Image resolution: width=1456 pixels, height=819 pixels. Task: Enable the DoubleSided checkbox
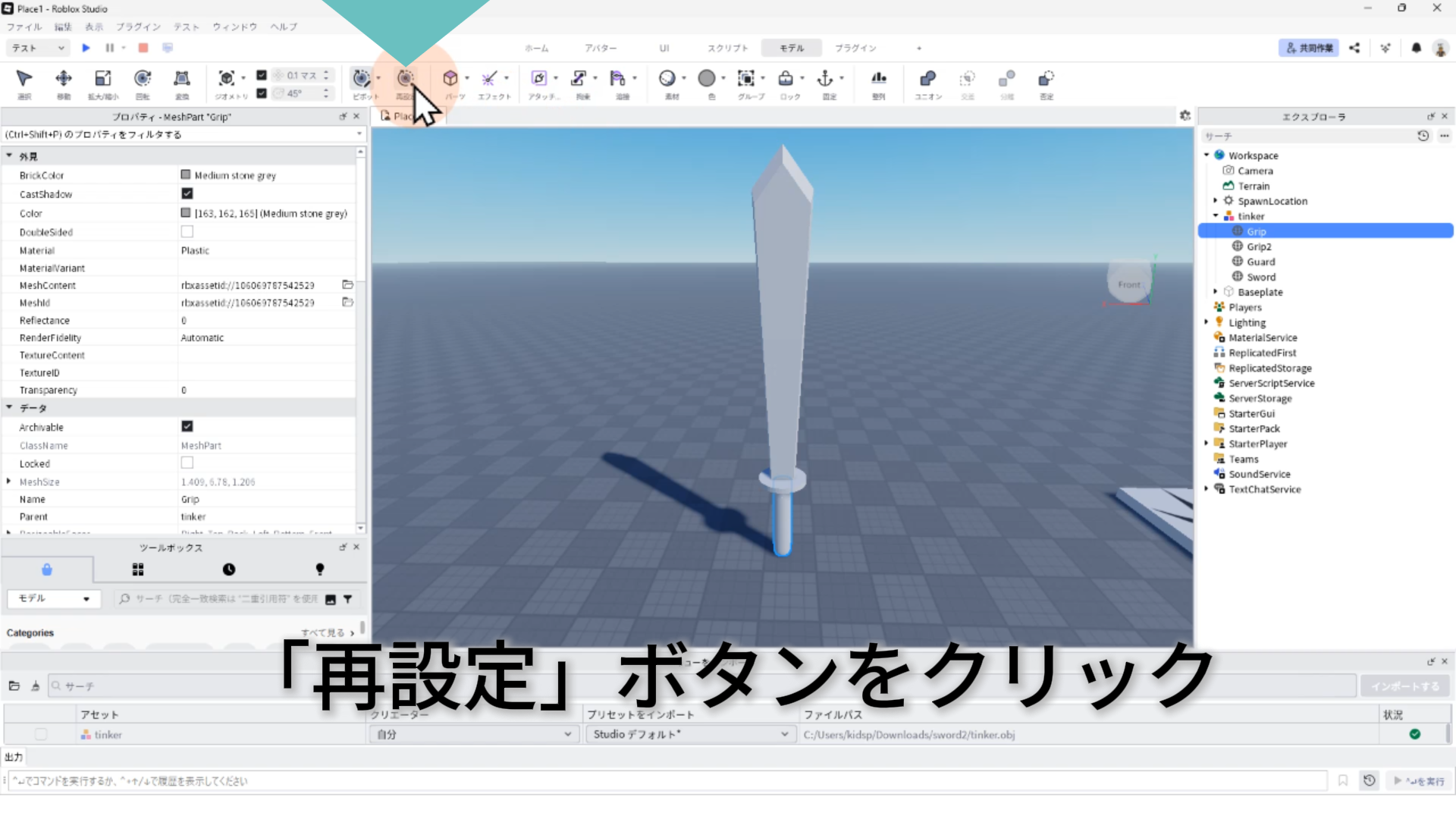coord(187,232)
